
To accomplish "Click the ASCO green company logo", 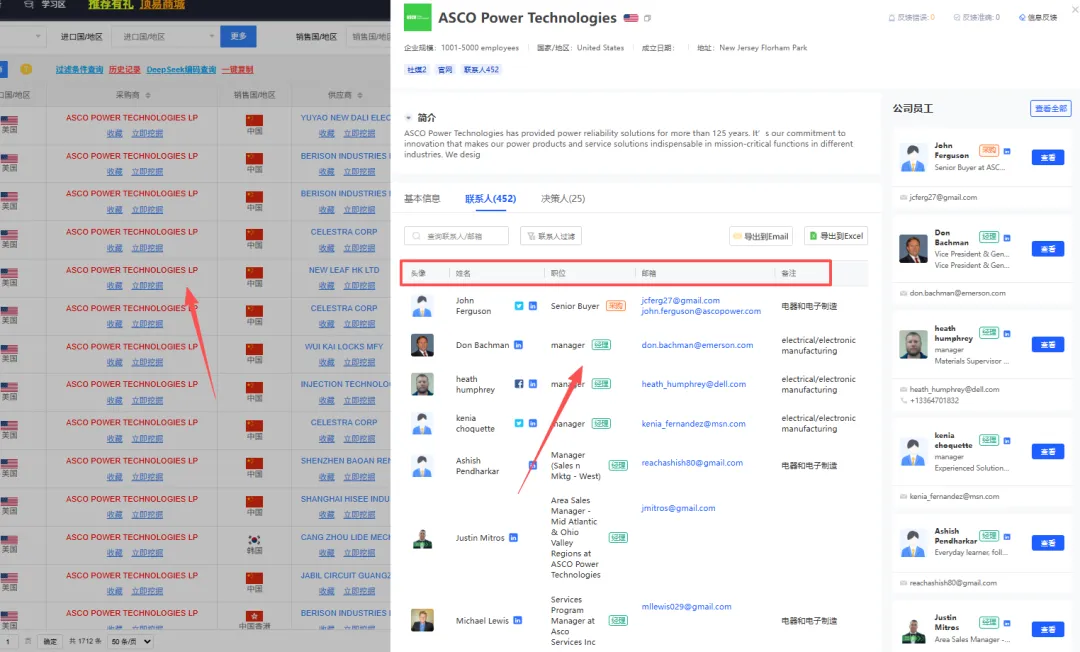I will (417, 18).
